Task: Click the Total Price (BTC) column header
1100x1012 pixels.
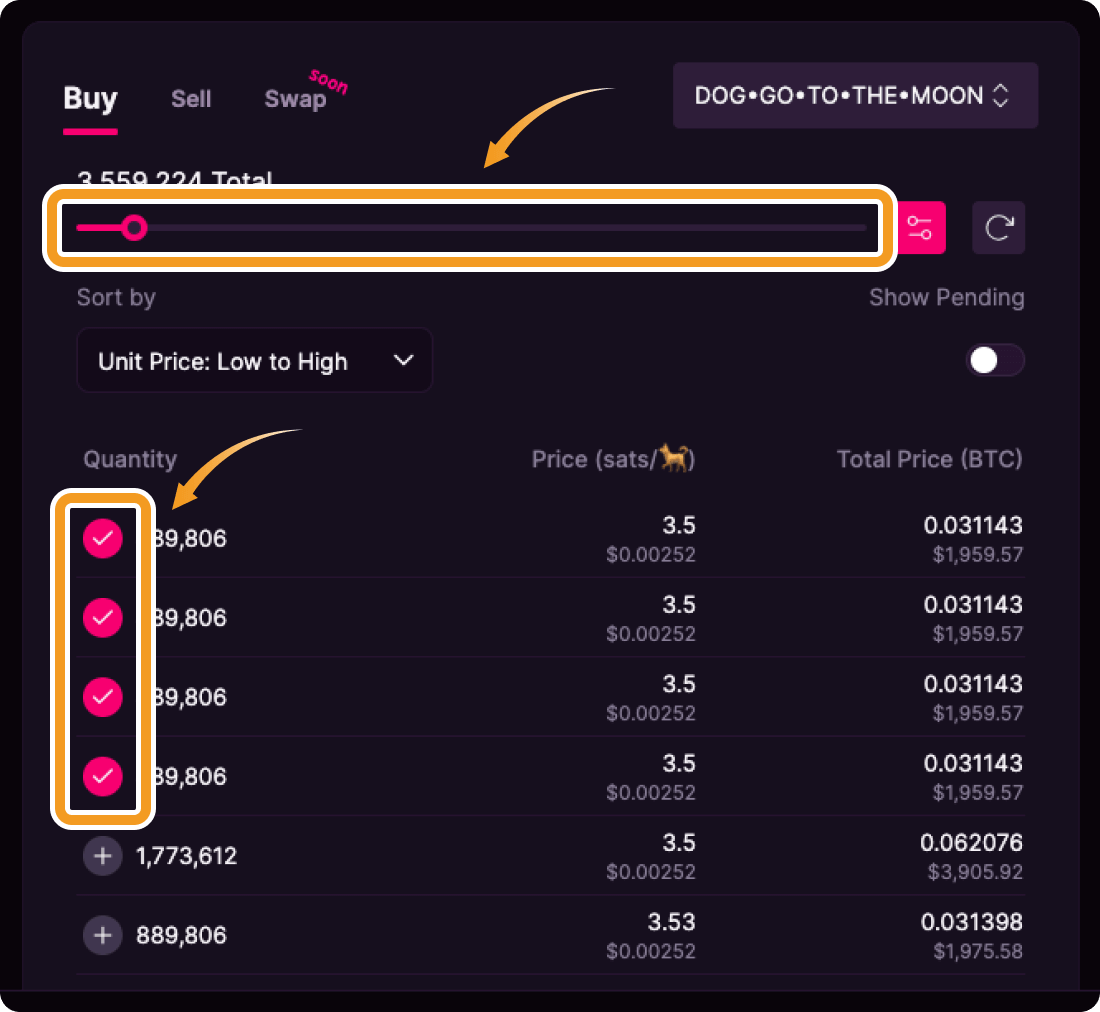Action: click(929, 459)
